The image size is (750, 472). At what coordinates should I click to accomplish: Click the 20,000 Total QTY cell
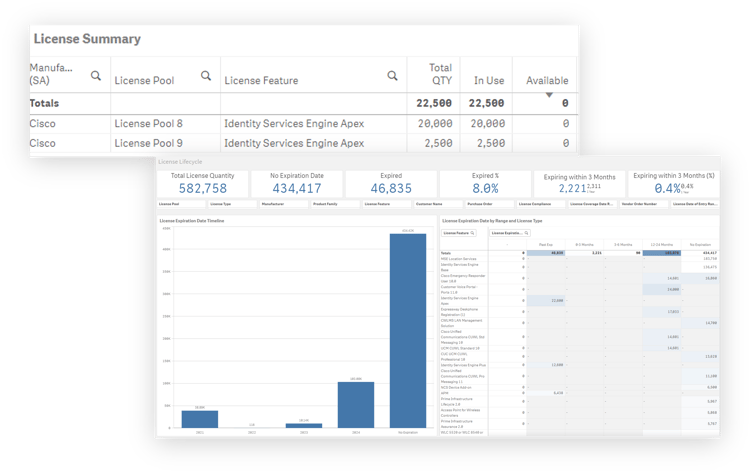pos(435,123)
